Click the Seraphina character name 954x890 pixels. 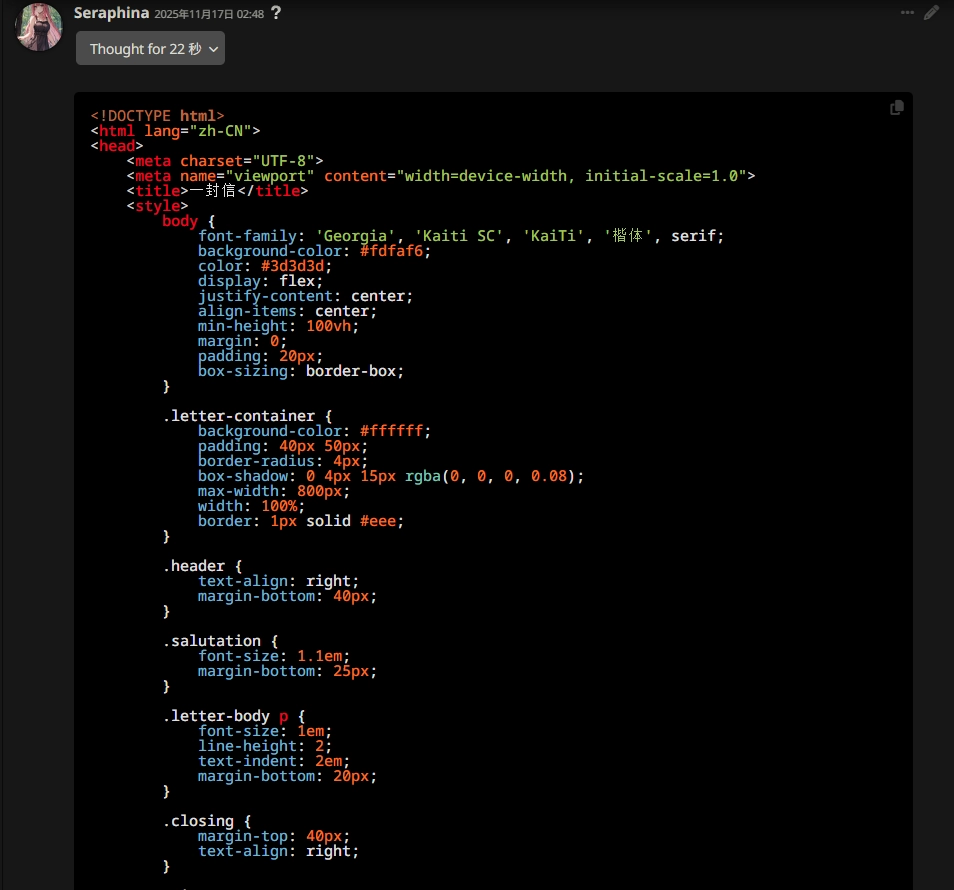click(111, 14)
